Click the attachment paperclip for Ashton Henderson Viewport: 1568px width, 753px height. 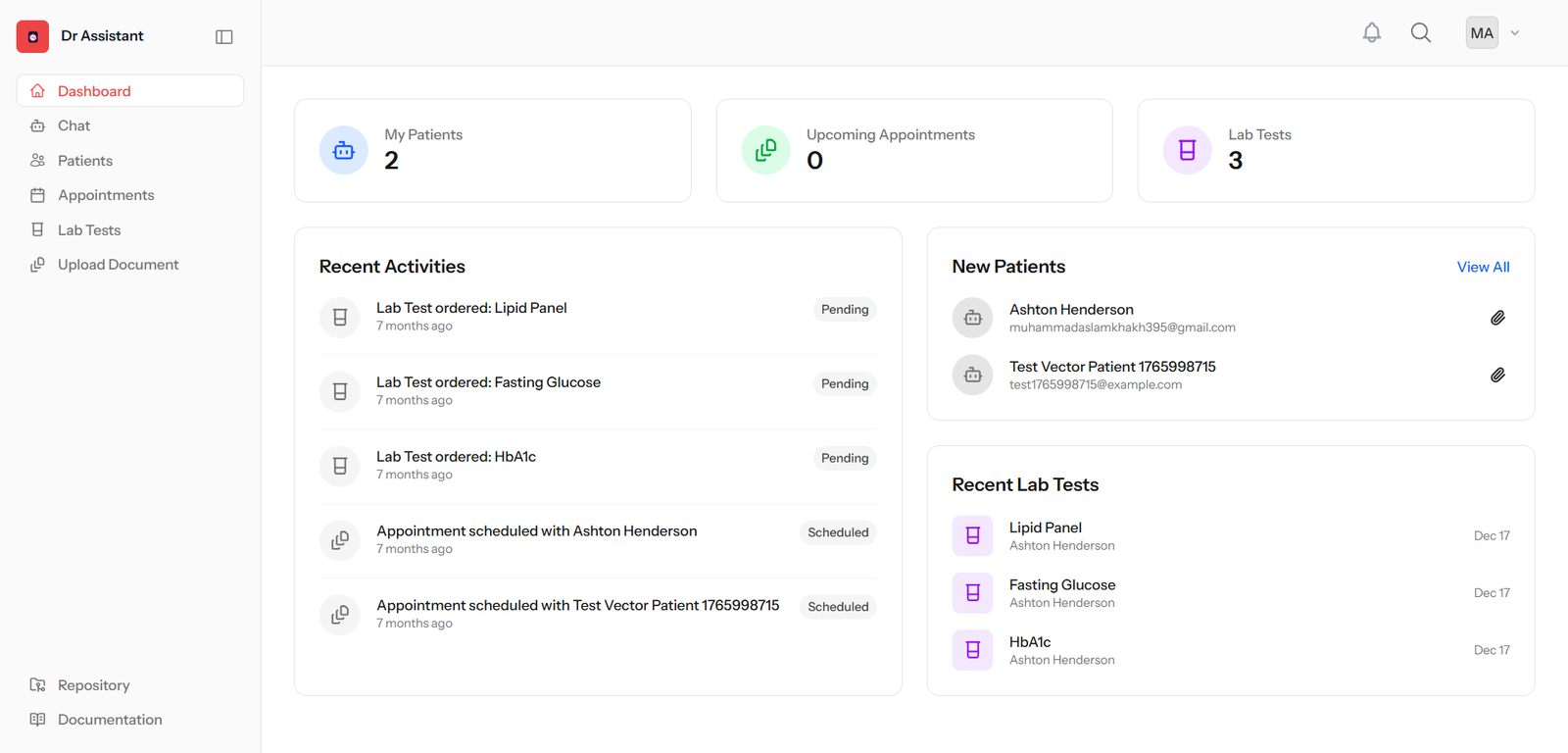click(x=1497, y=318)
